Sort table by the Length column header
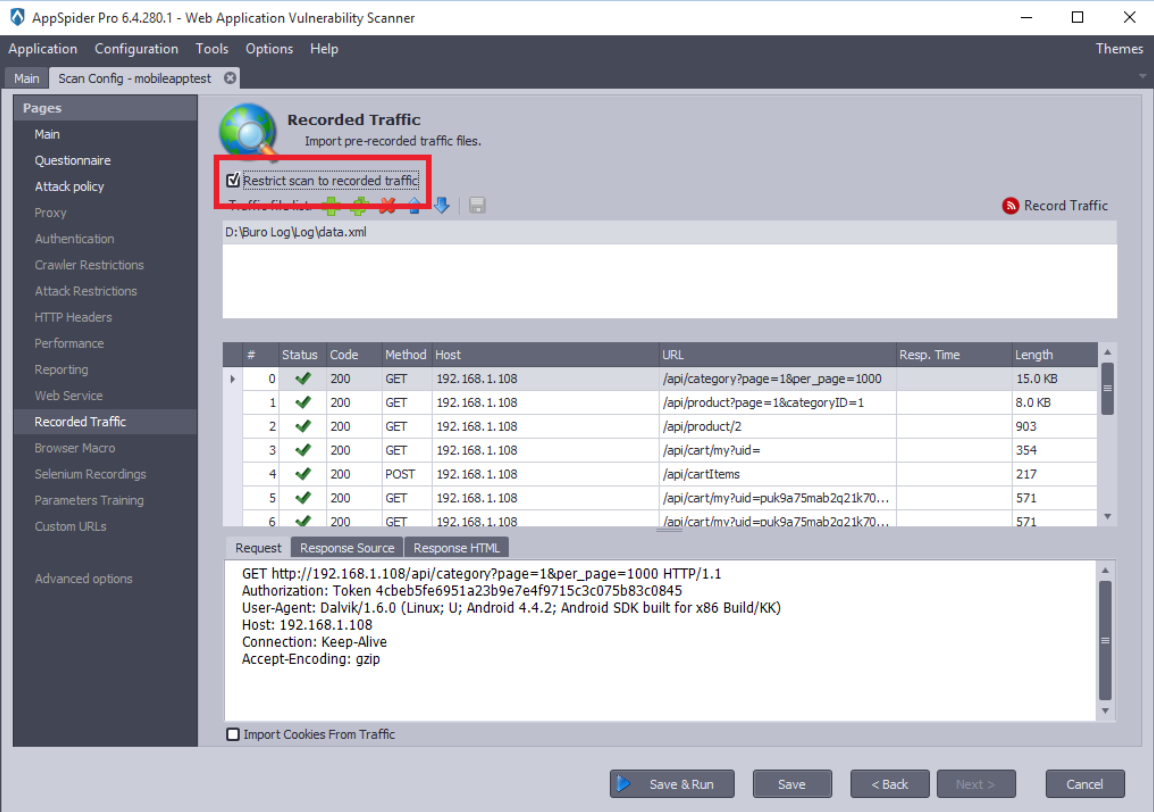 (1055, 355)
